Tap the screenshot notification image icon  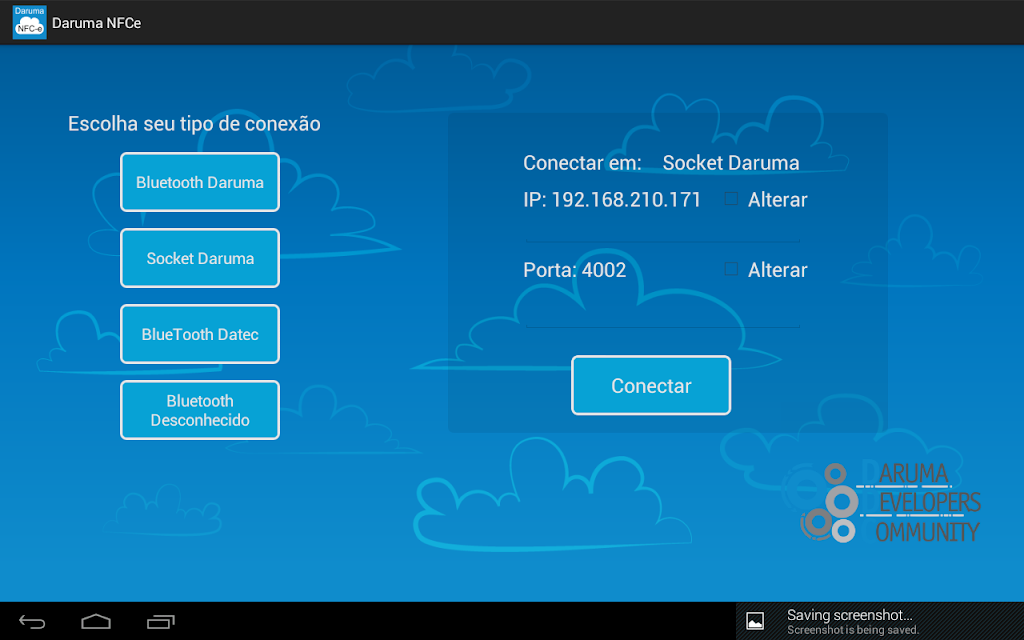point(755,621)
